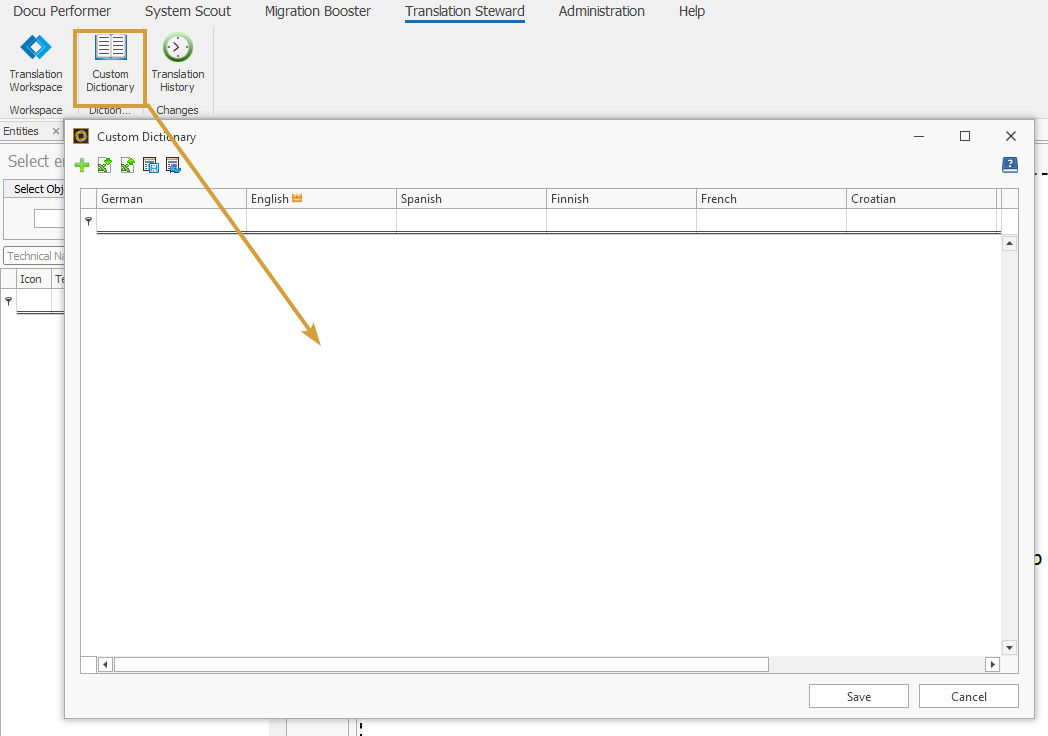Close the Entities tab
The image size is (1048, 736).
56,132
